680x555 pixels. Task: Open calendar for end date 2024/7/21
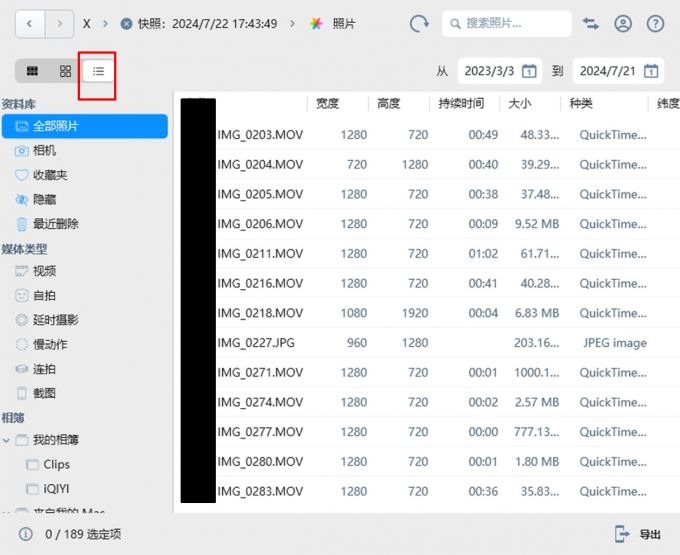click(650, 71)
